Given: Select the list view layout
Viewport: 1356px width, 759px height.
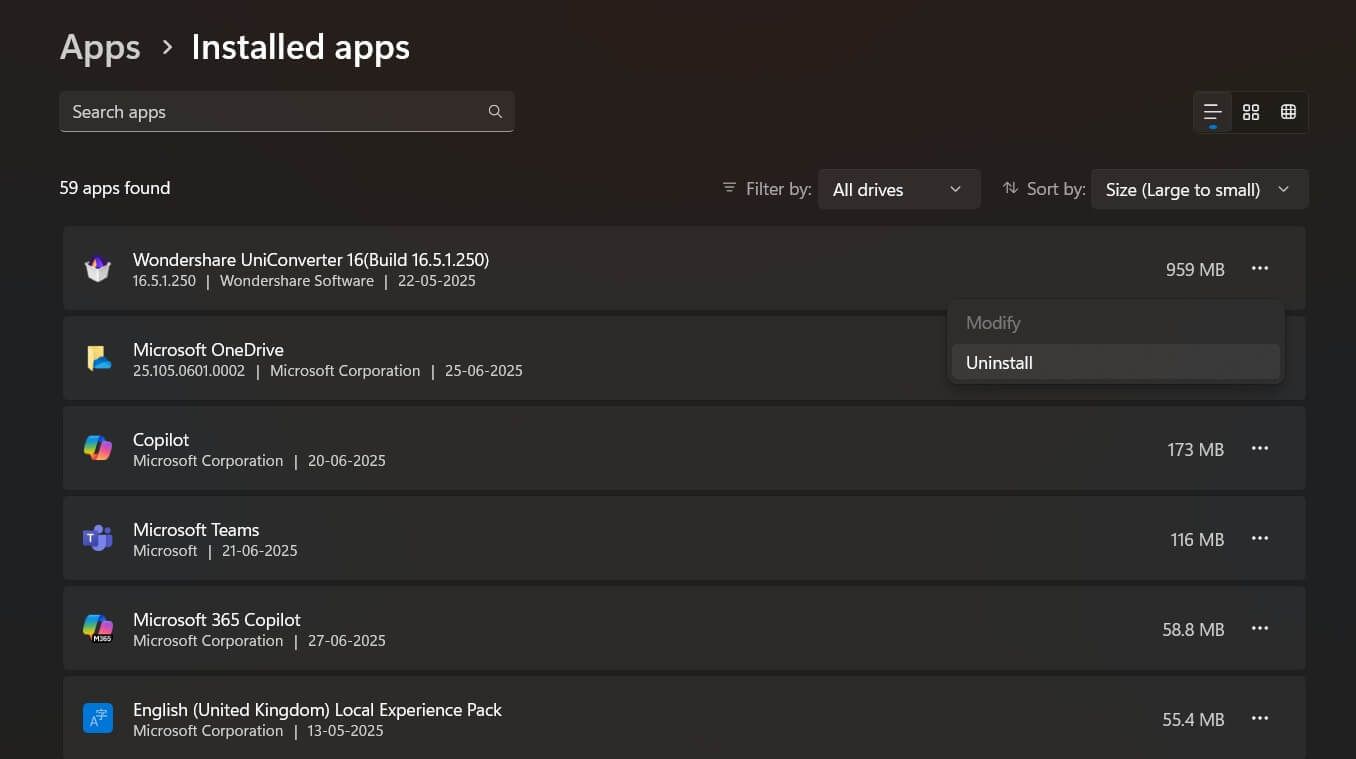Looking at the screenshot, I should point(1212,112).
